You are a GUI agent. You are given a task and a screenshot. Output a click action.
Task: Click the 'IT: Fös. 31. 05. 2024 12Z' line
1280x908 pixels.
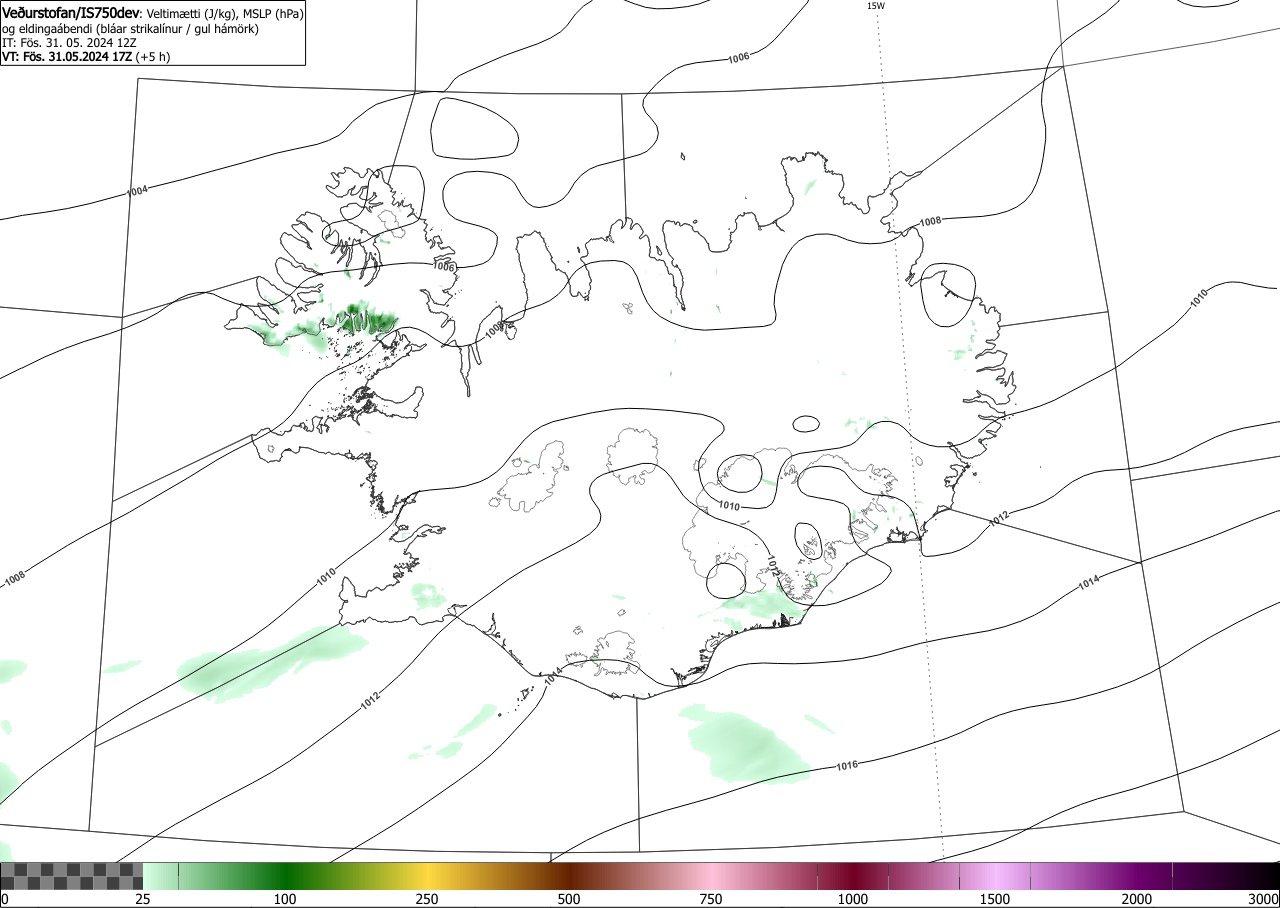point(69,43)
